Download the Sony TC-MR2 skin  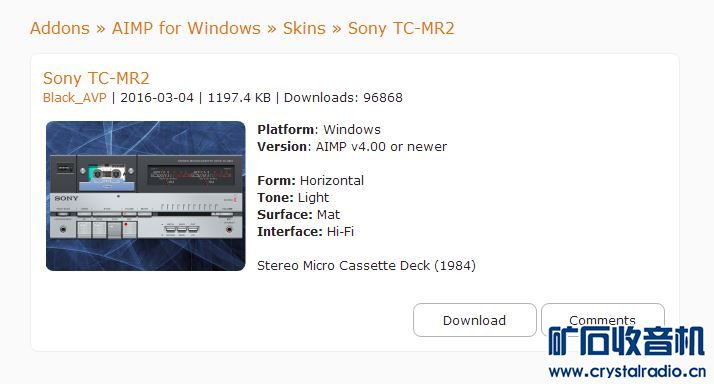(474, 320)
